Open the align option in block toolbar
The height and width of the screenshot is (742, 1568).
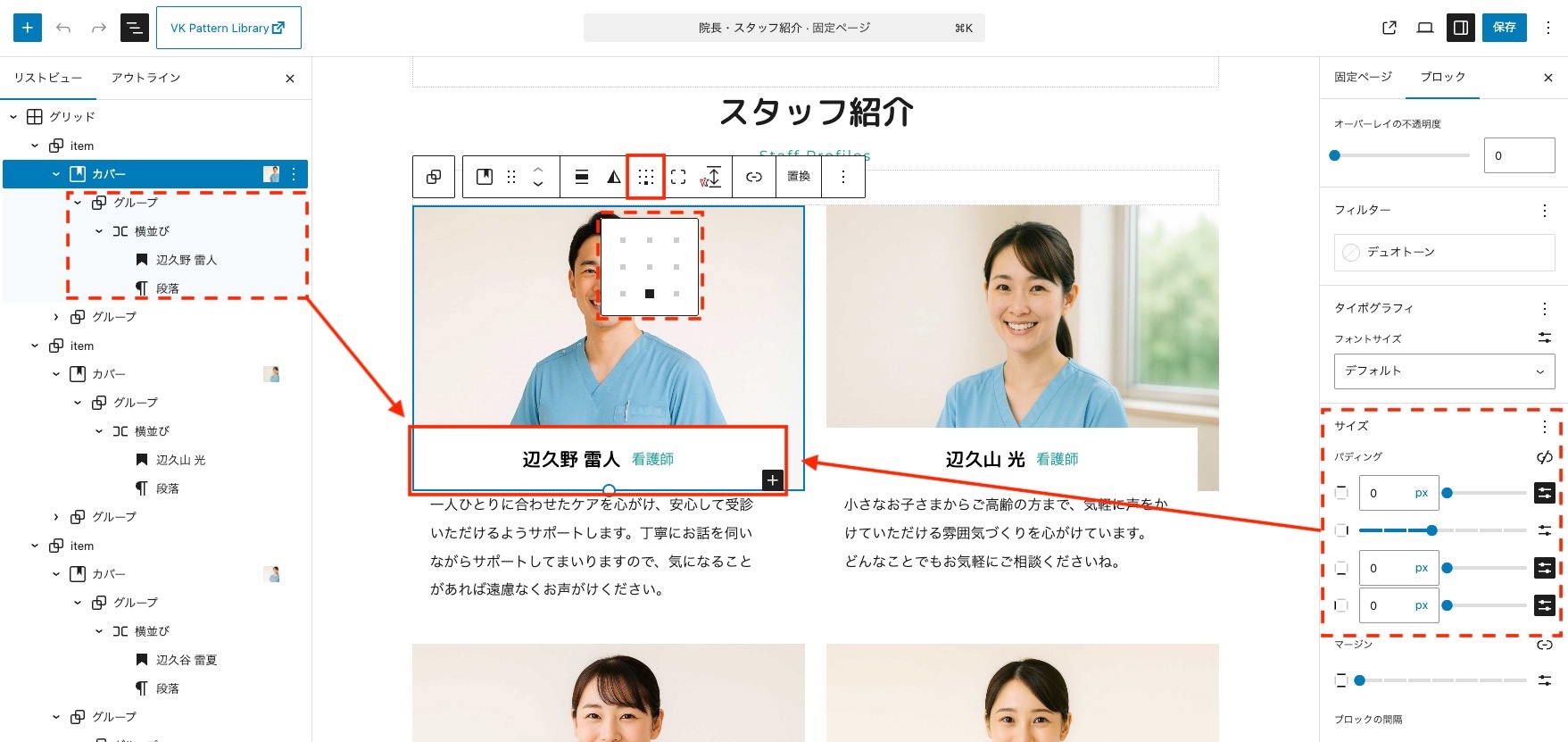(582, 177)
